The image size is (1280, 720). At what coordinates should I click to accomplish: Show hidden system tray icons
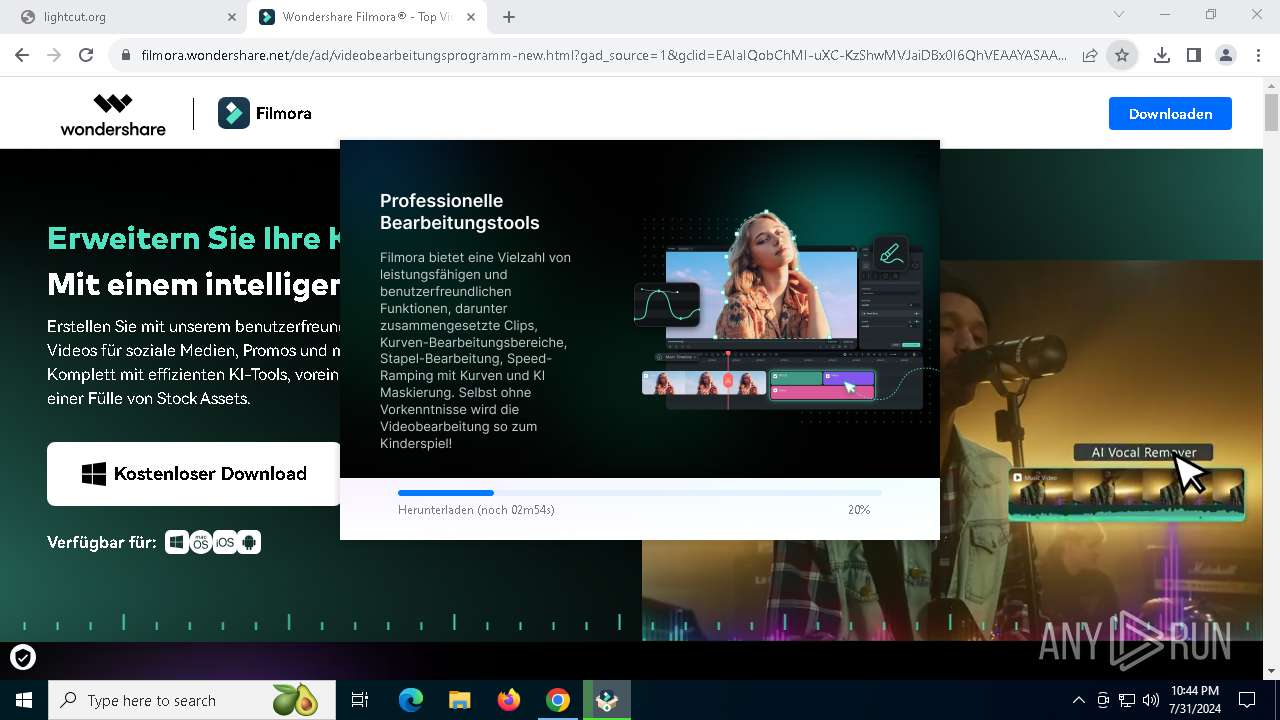[1079, 700]
